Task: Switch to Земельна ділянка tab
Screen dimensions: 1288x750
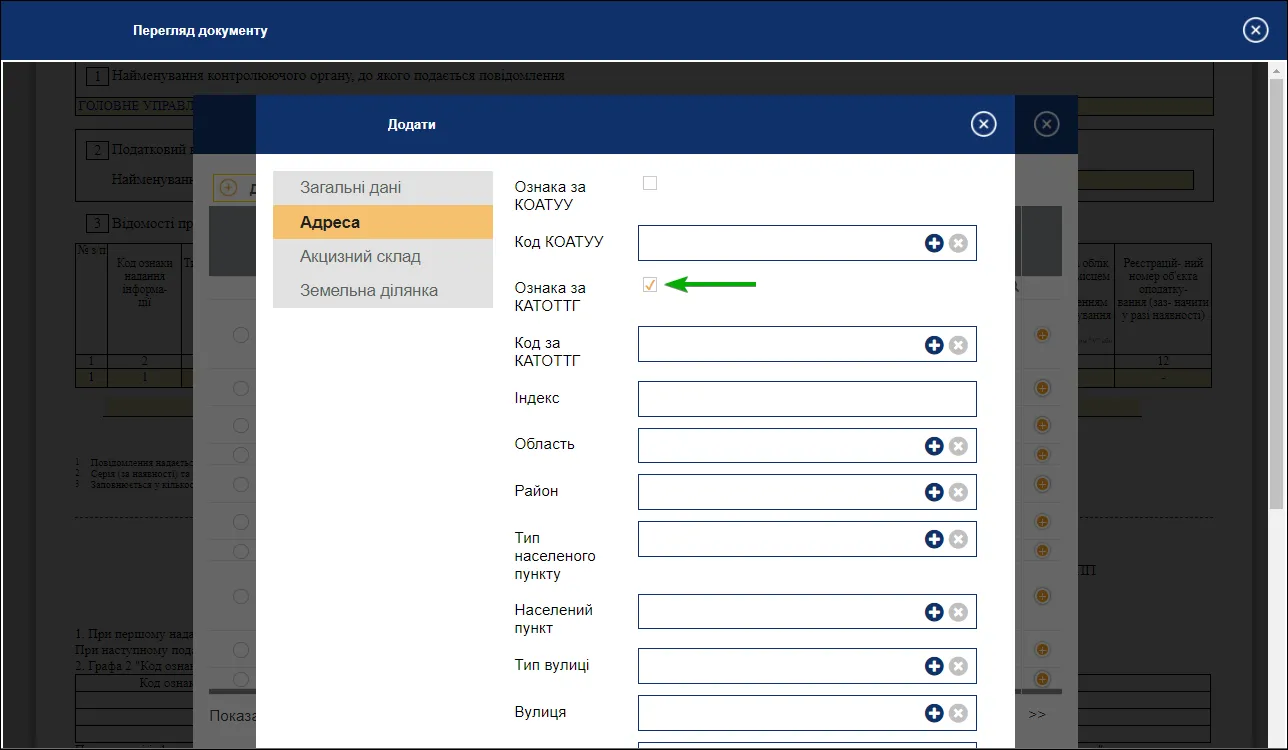Action: pos(383,290)
